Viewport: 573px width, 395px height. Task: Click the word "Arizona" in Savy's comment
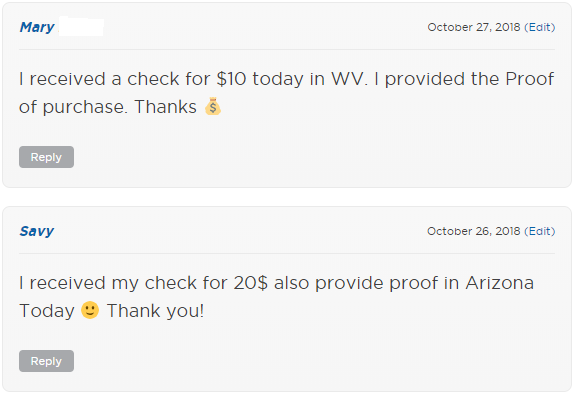[x=500, y=283]
